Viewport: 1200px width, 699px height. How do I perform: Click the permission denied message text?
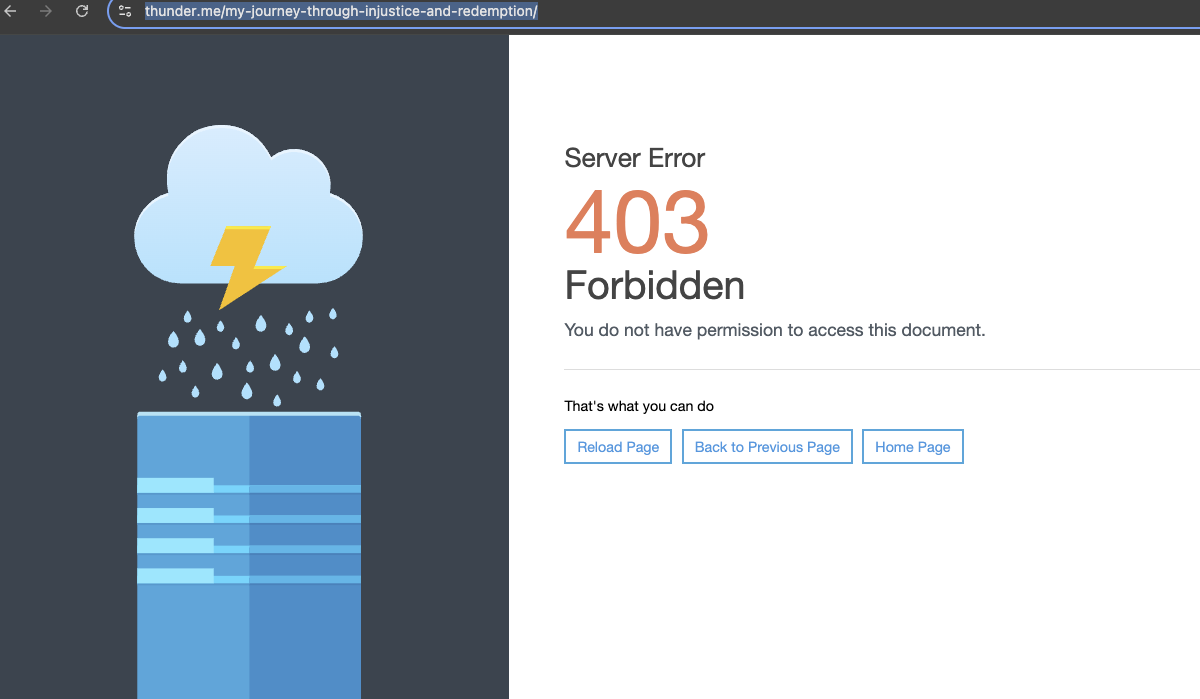pyautogui.click(x=774, y=330)
